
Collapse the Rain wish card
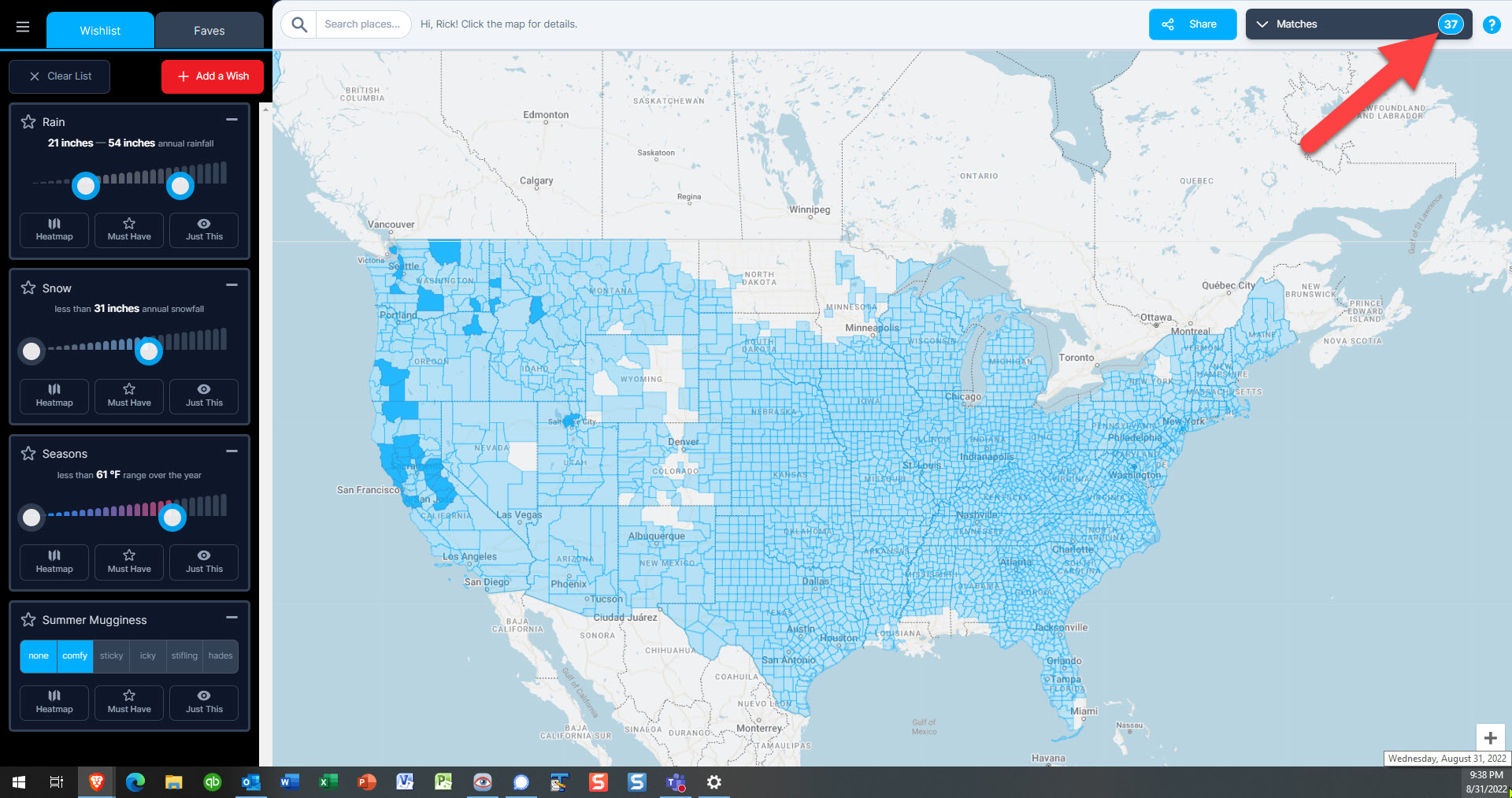coord(232,120)
